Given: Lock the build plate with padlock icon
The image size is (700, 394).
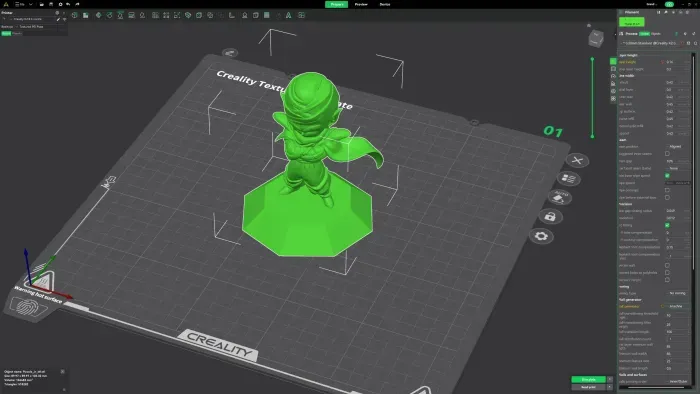Looking at the screenshot, I should (x=550, y=217).
